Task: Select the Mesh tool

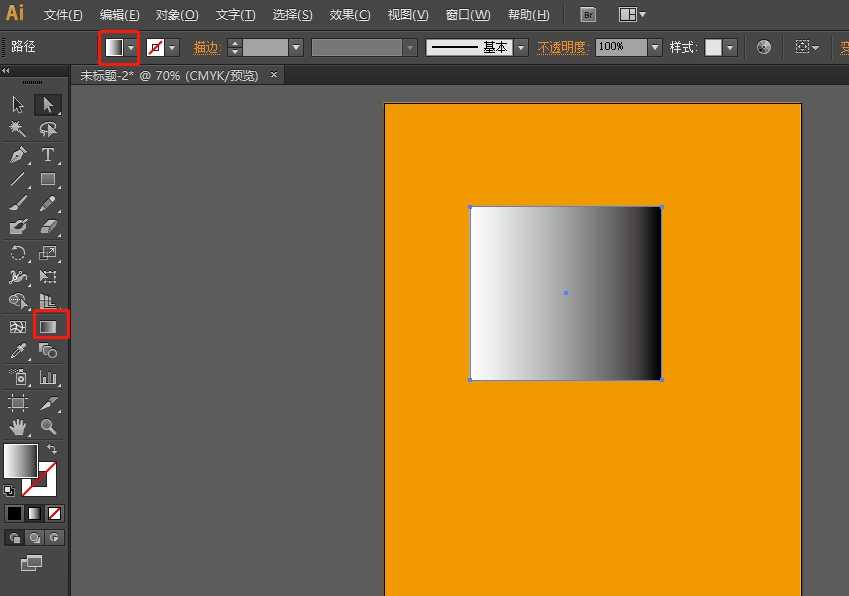Action: click(x=18, y=325)
